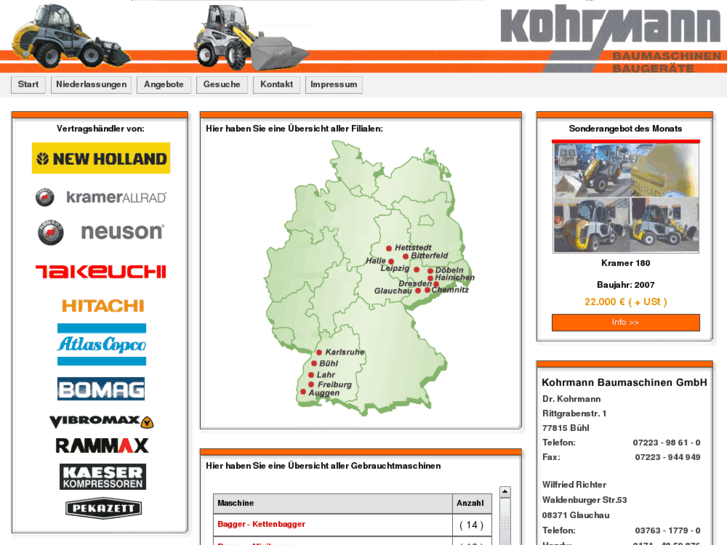
Task: Click the Bühl phone number 07223 - 98 61 - 0
Action: pyautogui.click(x=667, y=442)
